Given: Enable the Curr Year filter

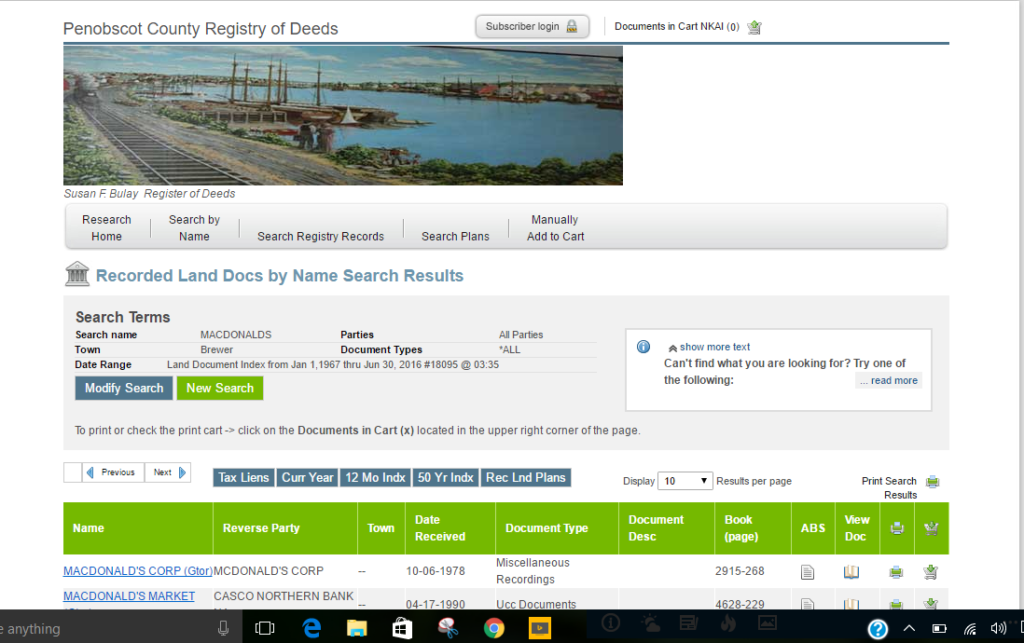Looking at the screenshot, I should tap(307, 477).
